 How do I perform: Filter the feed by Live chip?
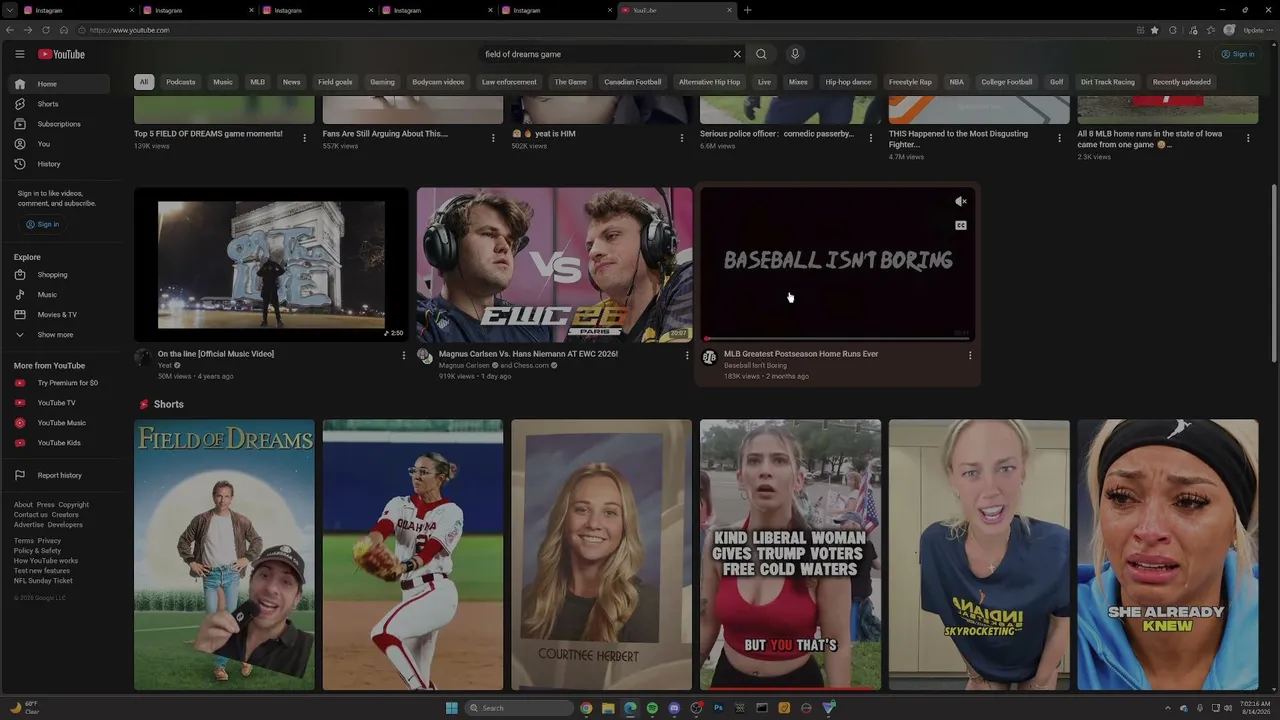765,82
